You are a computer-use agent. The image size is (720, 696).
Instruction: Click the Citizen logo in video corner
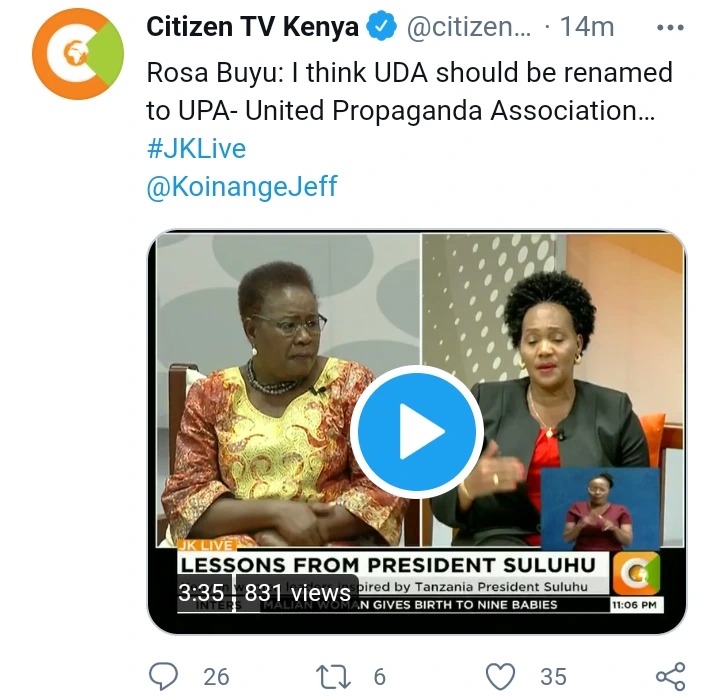(x=637, y=573)
